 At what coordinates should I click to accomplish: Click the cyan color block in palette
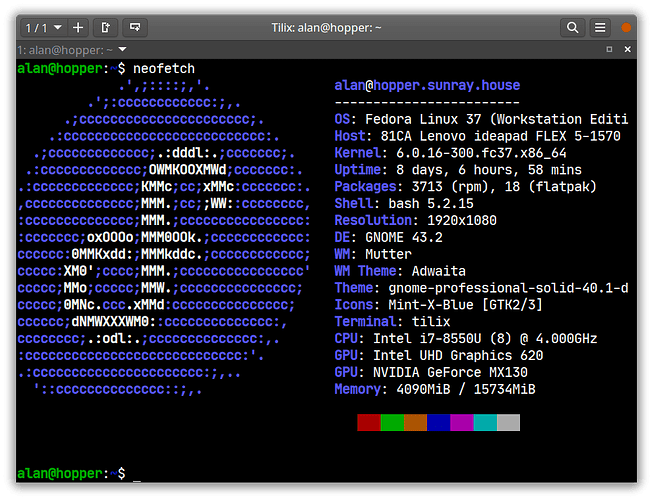tap(485, 422)
